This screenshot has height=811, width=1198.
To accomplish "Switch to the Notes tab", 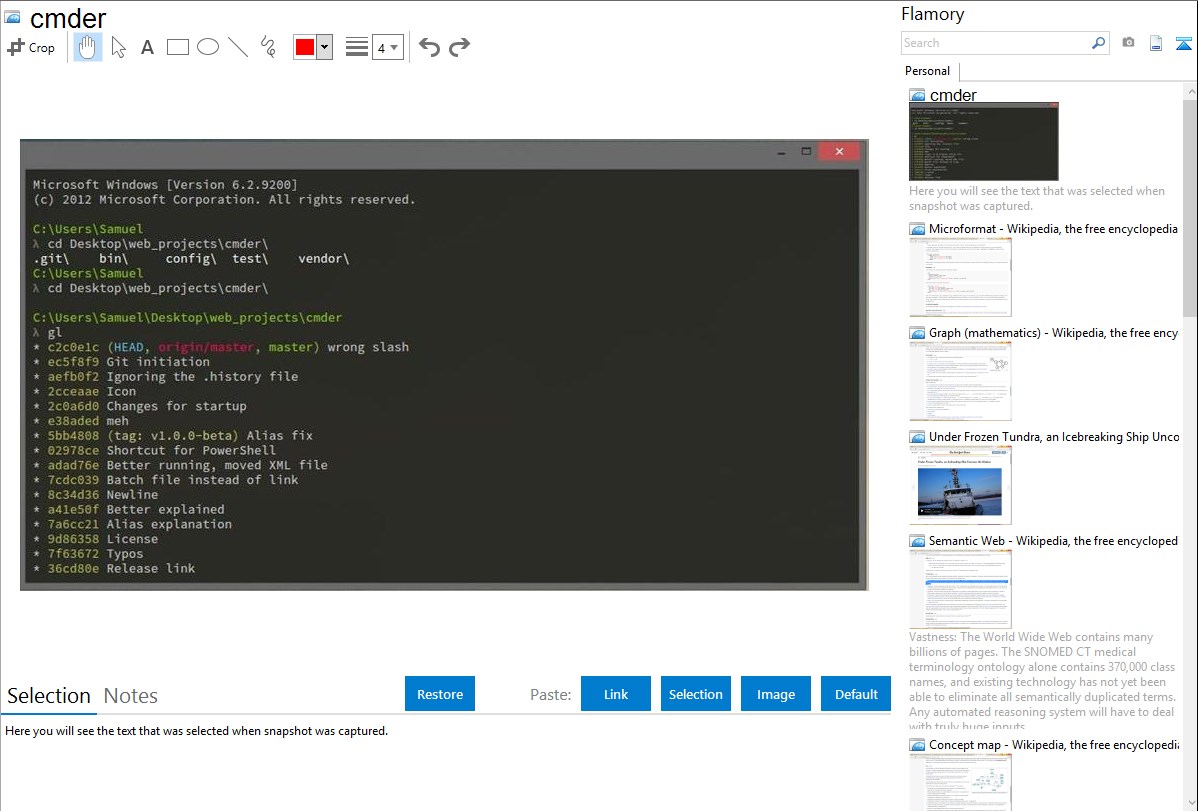I will tap(131, 696).
